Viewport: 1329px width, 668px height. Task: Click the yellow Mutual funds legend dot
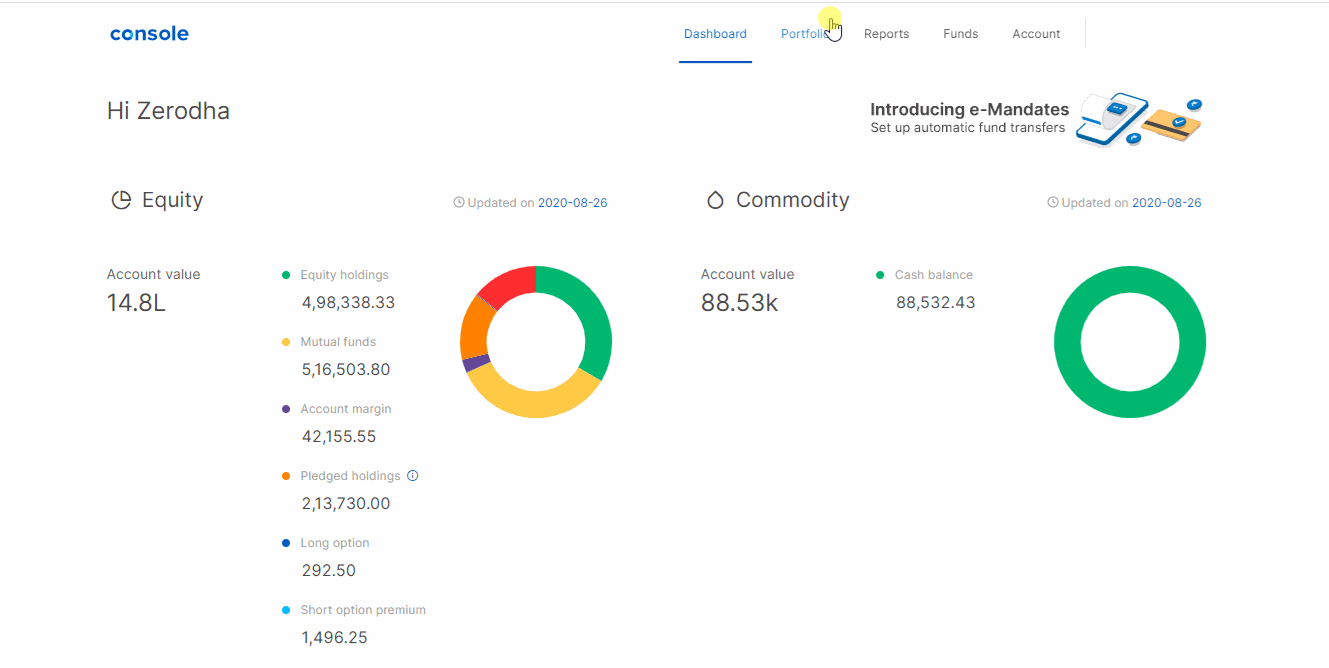pyautogui.click(x=286, y=342)
